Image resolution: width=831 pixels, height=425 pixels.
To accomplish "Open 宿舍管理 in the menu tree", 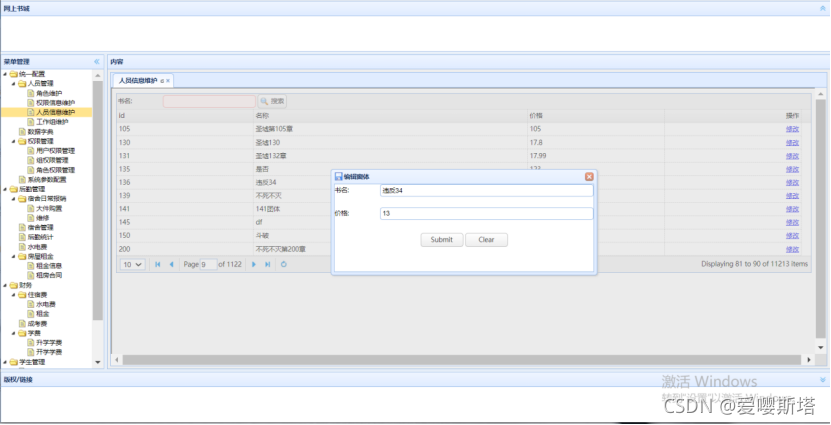I will (41, 228).
